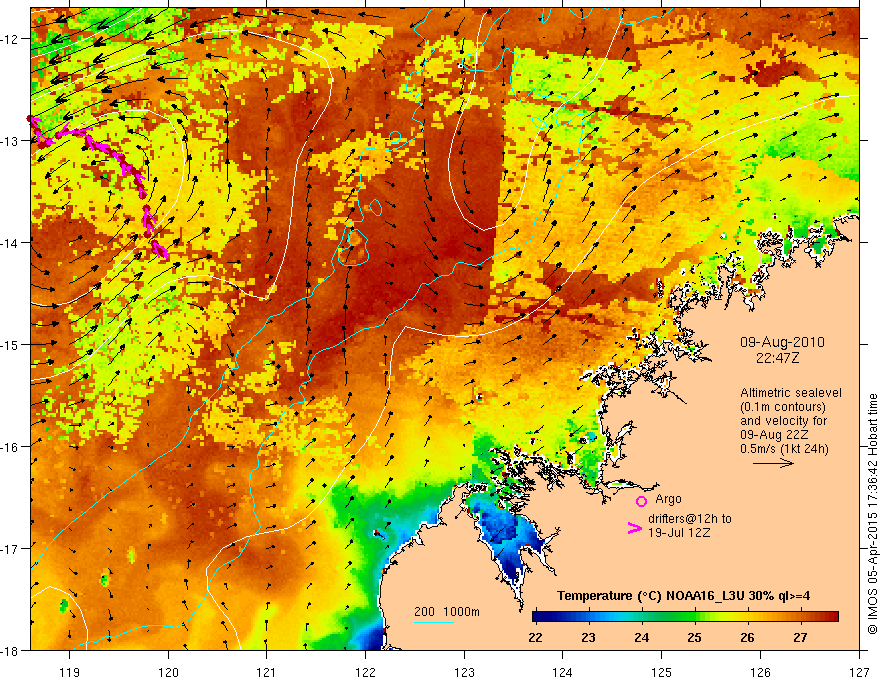Click the magenta drifters arrowhead legend symbol
This screenshot has width=880, height=680.
(x=634, y=527)
